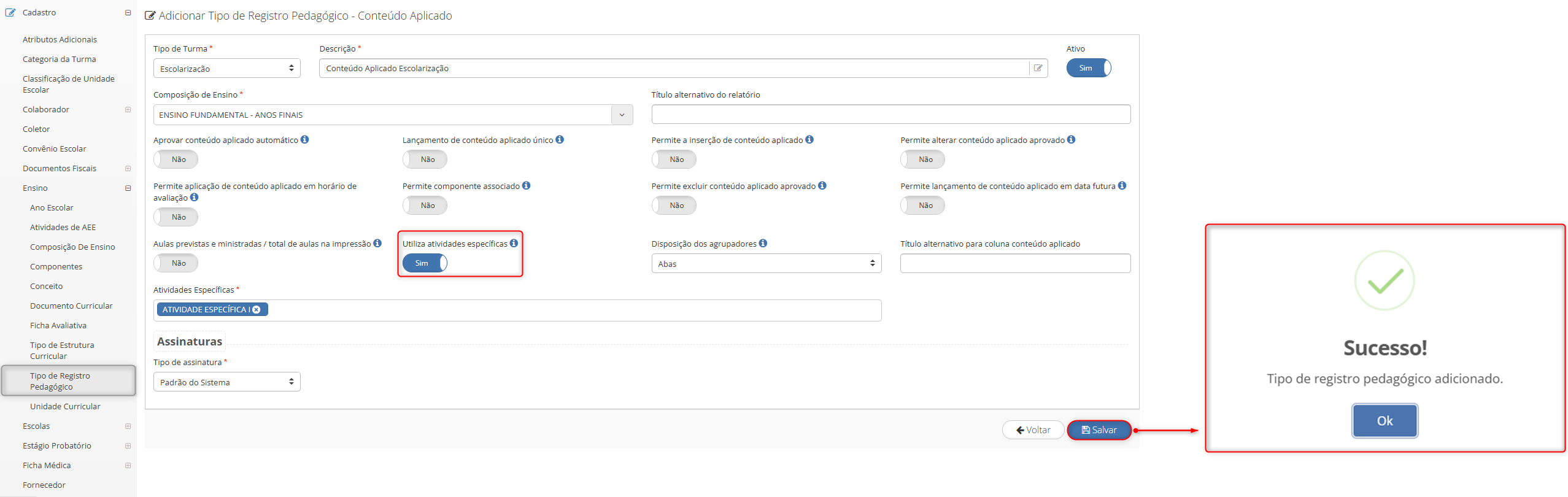The height and width of the screenshot is (497, 1568).
Task: Enable Permite a inserção de conteúdo aplicado
Action: pos(673,160)
